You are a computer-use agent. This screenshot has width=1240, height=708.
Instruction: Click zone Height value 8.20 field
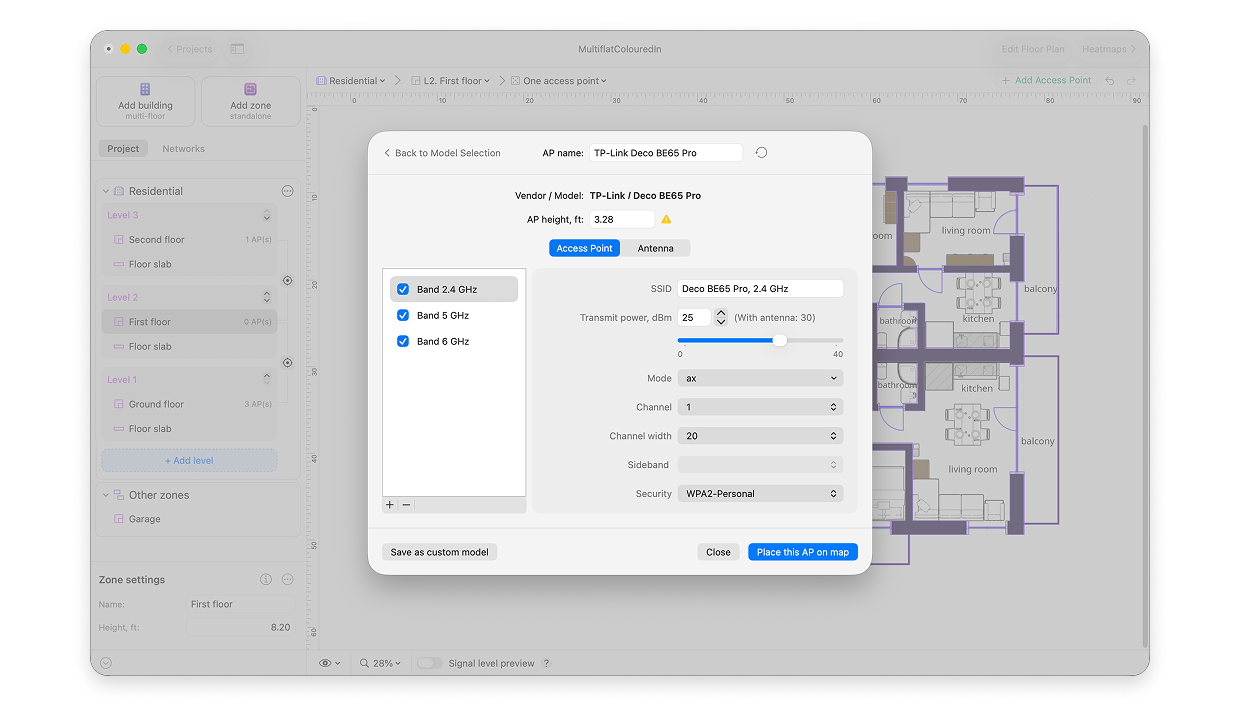pyautogui.click(x=241, y=627)
